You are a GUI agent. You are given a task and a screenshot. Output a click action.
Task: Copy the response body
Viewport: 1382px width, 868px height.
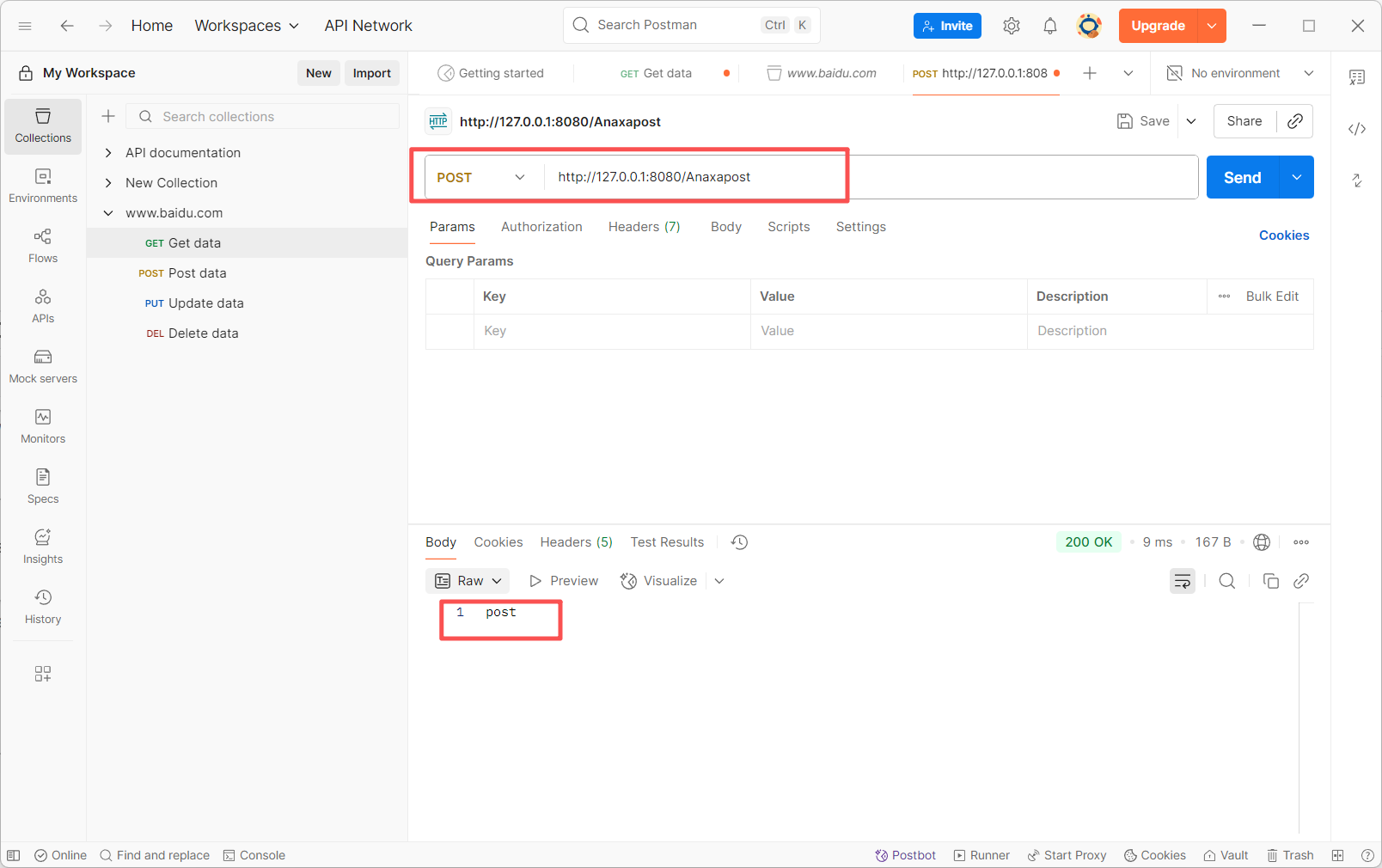click(x=1271, y=581)
